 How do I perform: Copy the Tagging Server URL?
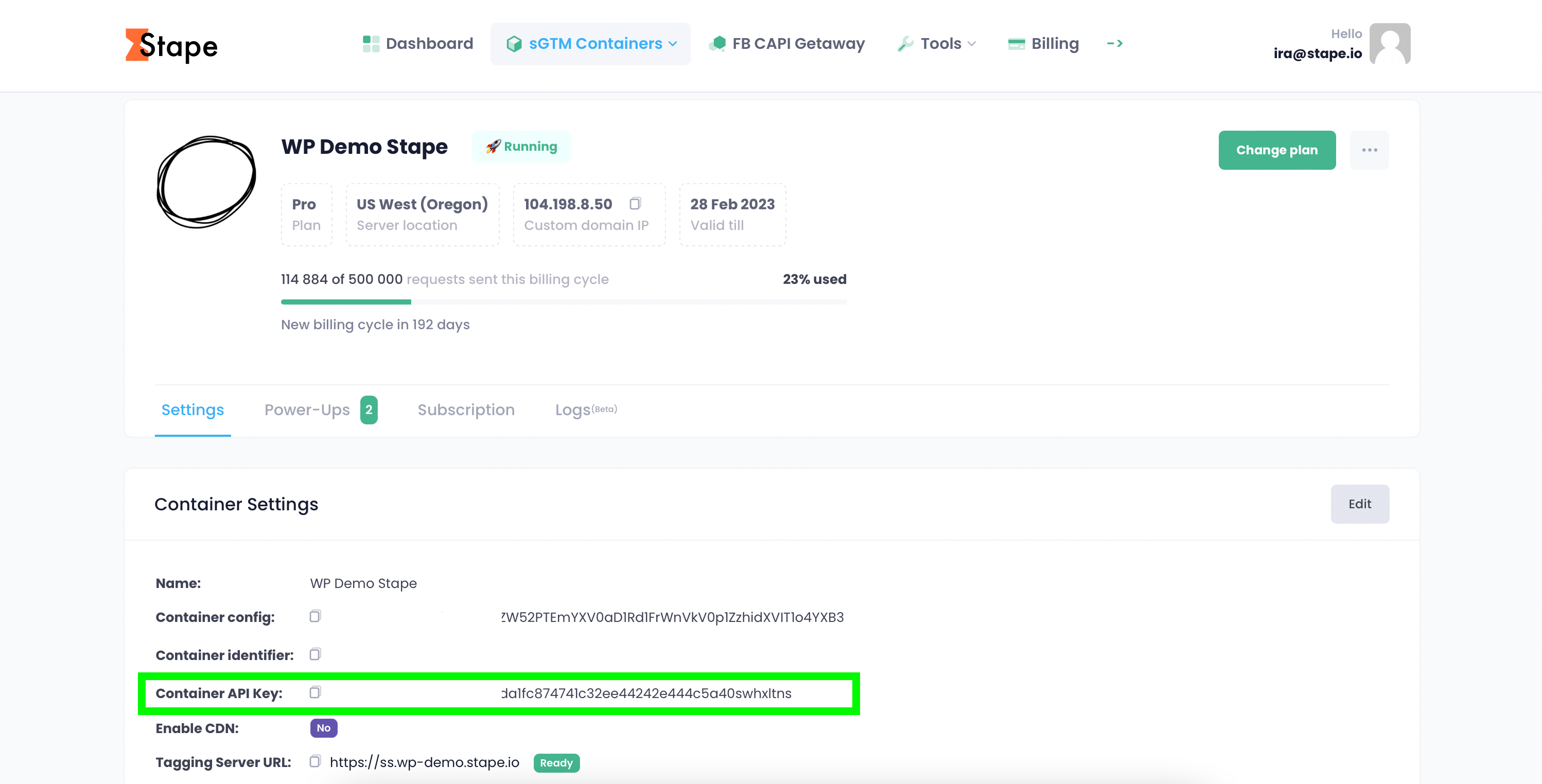pos(315,762)
